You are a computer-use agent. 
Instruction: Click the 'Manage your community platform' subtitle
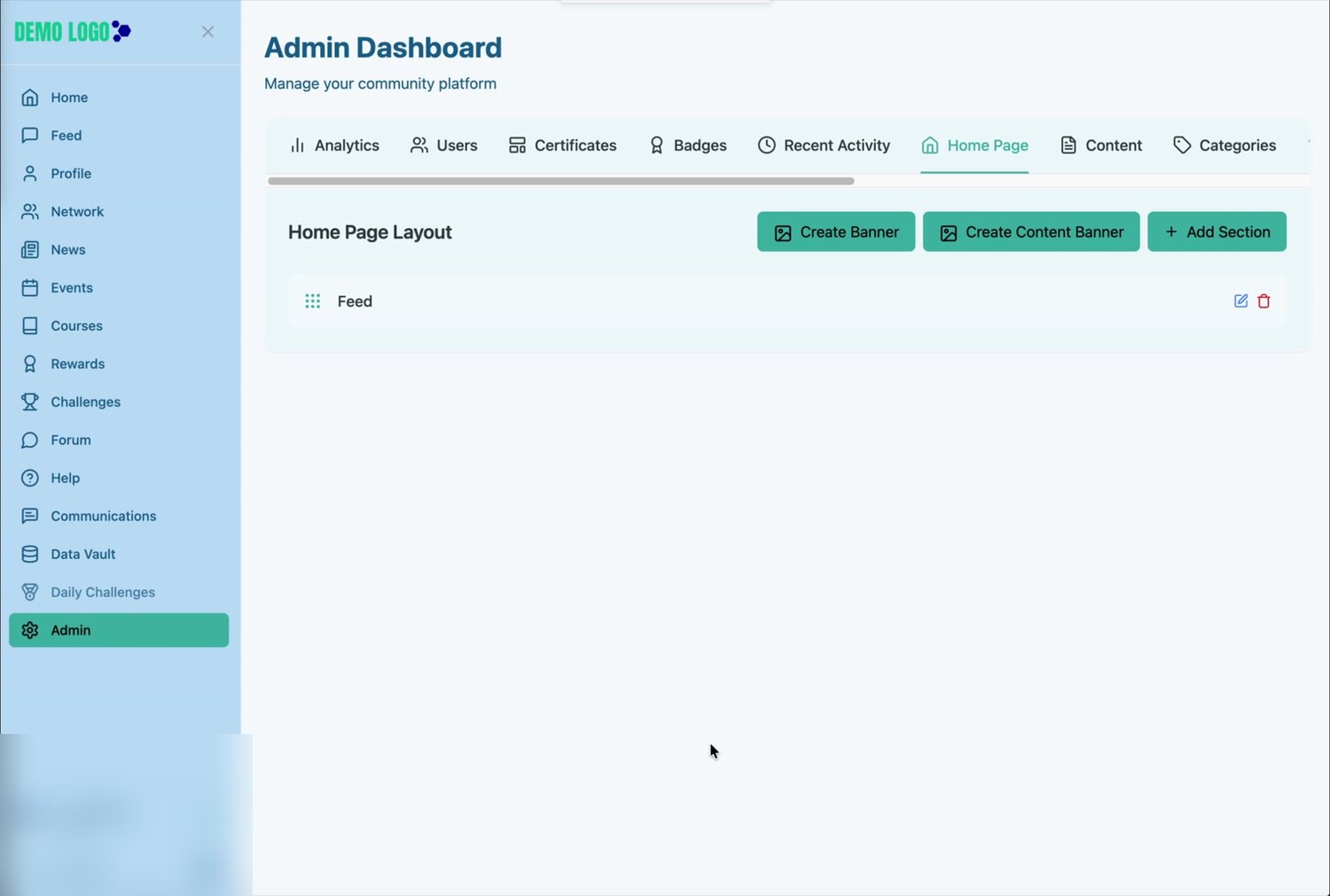(x=380, y=84)
